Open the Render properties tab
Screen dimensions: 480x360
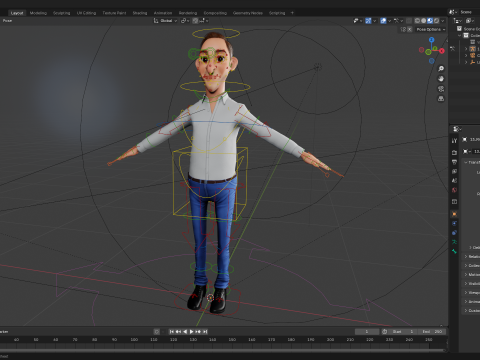454,152
